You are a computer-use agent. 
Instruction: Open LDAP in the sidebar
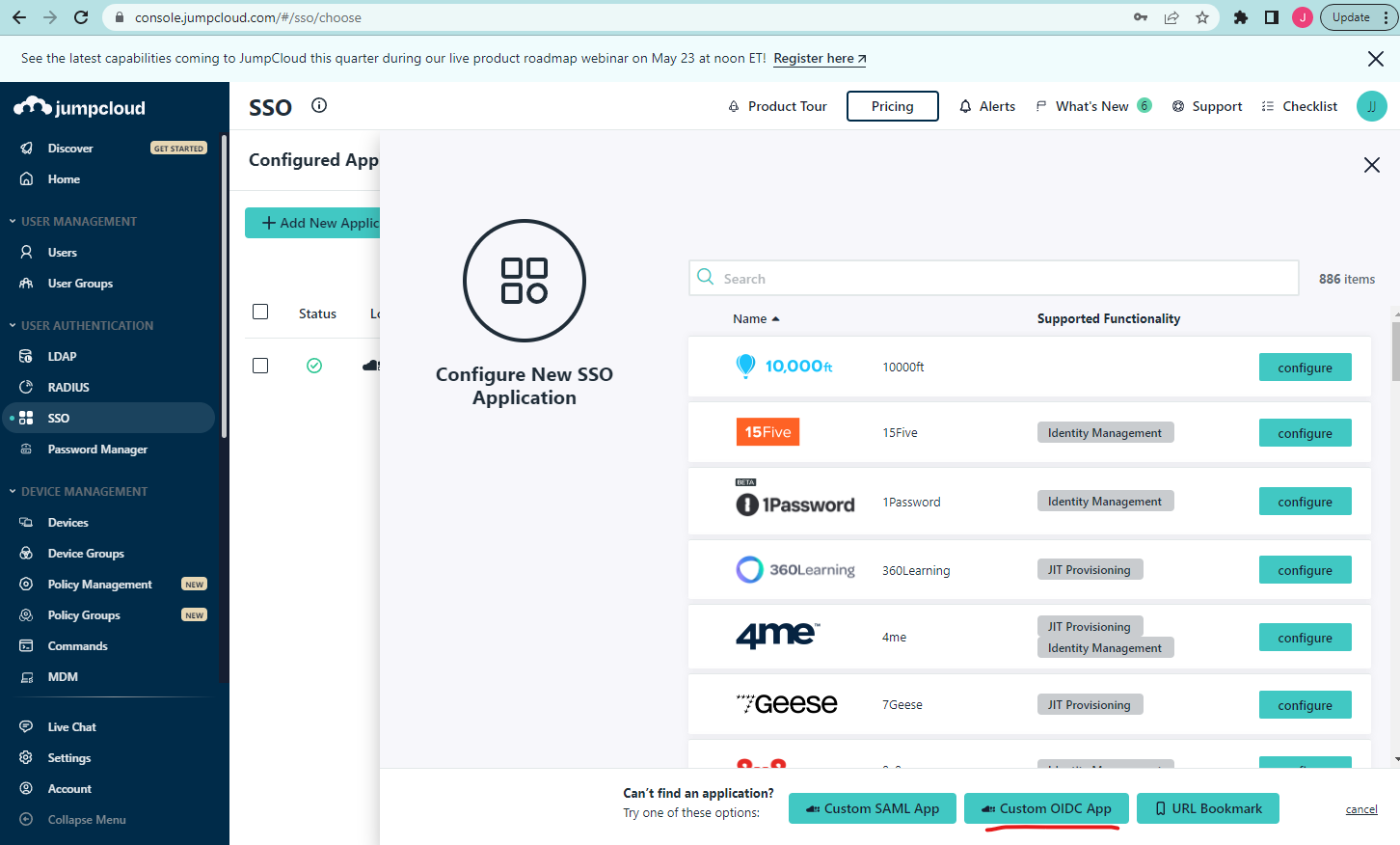[62, 357]
